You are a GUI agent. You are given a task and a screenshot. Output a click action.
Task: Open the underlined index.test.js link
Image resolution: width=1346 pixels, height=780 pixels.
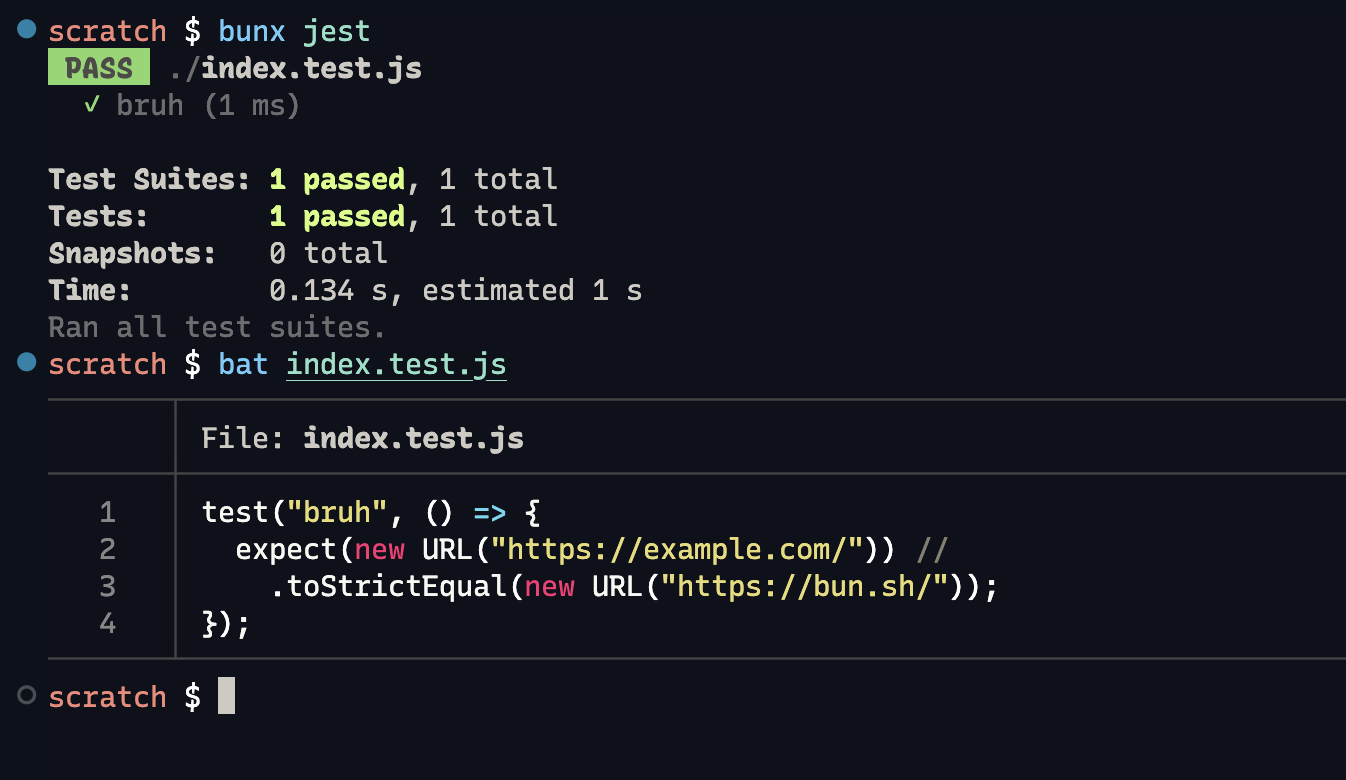point(396,363)
